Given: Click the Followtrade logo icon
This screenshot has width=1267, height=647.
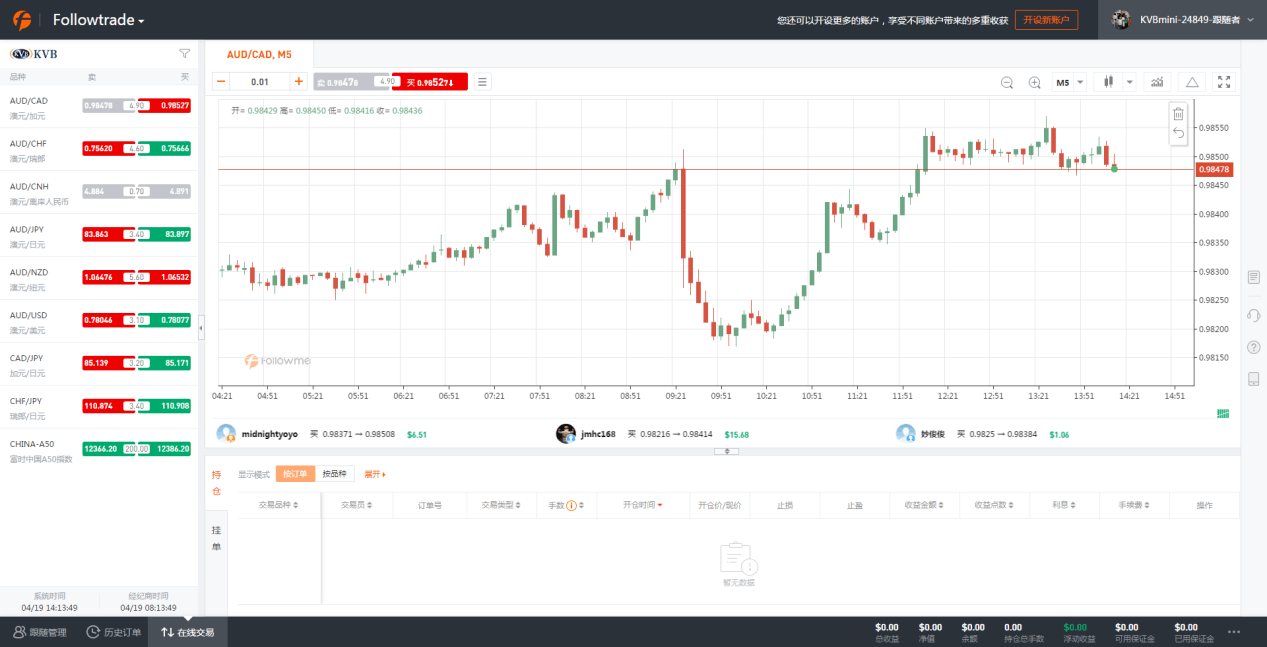Looking at the screenshot, I should coord(21,20).
